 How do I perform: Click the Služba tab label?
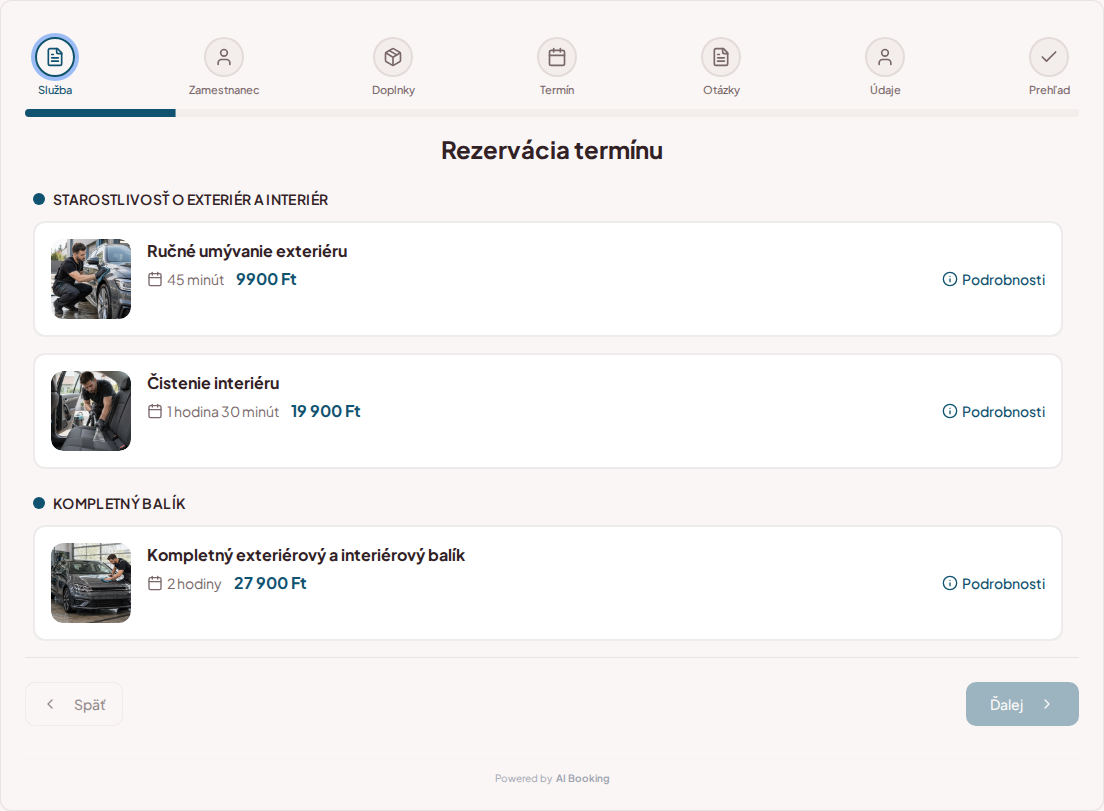tap(55, 90)
